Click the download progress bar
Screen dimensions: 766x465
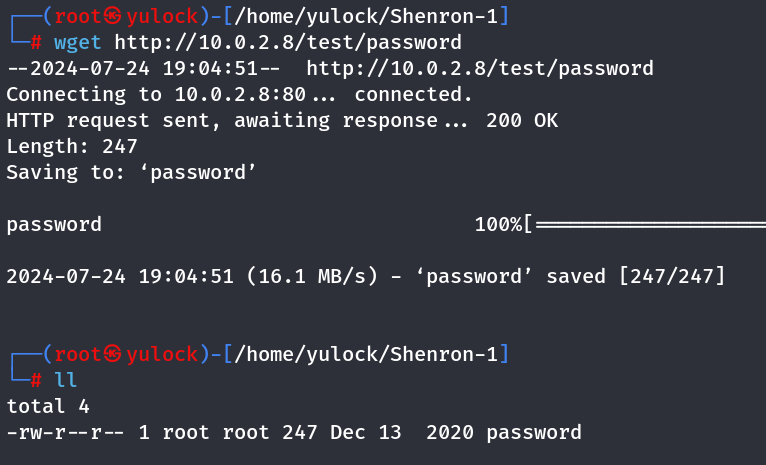pos(650,225)
